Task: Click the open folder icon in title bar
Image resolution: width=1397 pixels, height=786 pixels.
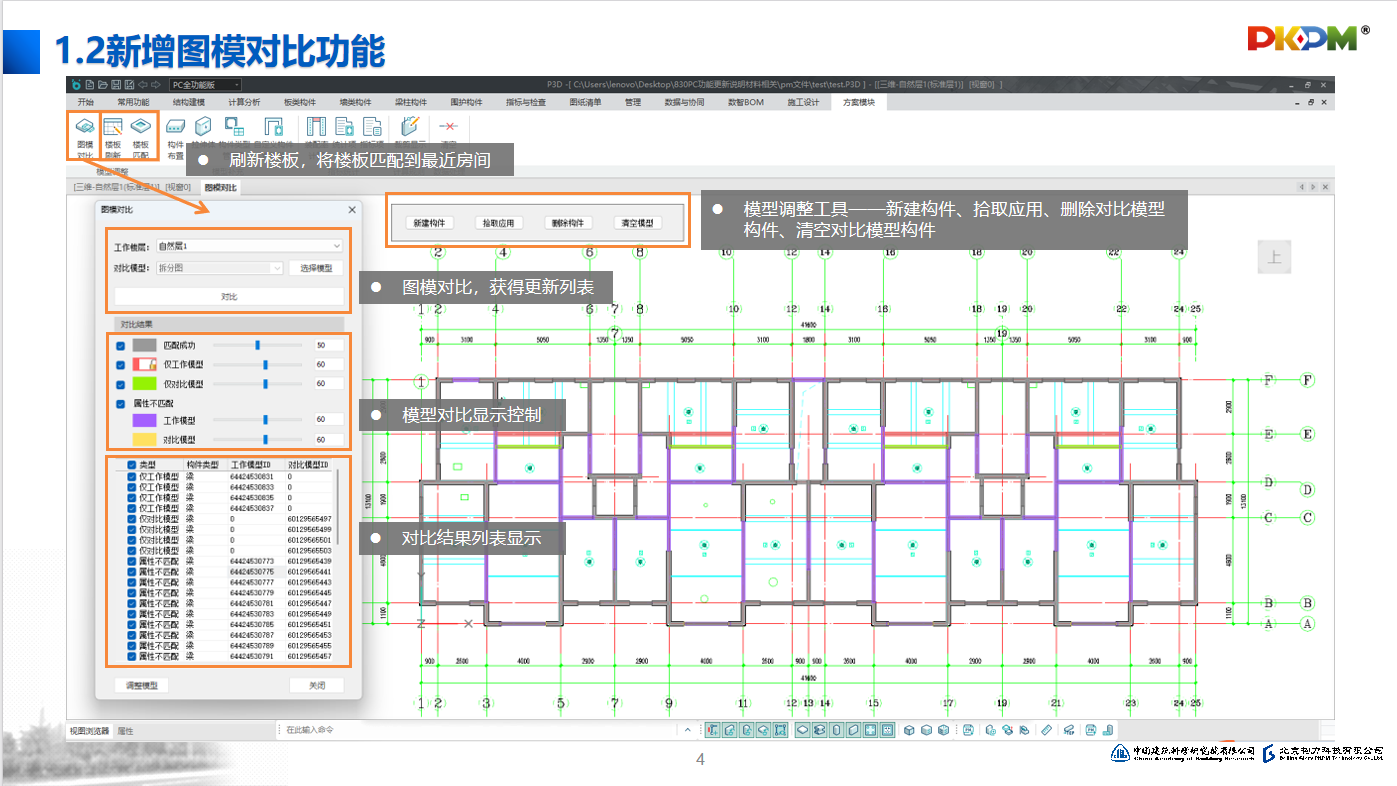Action: (x=102, y=84)
